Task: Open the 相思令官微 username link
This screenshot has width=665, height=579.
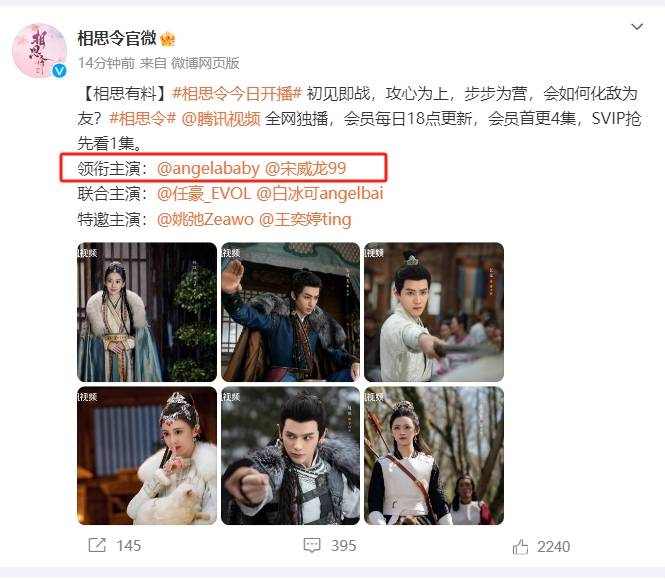Action: click(117, 39)
